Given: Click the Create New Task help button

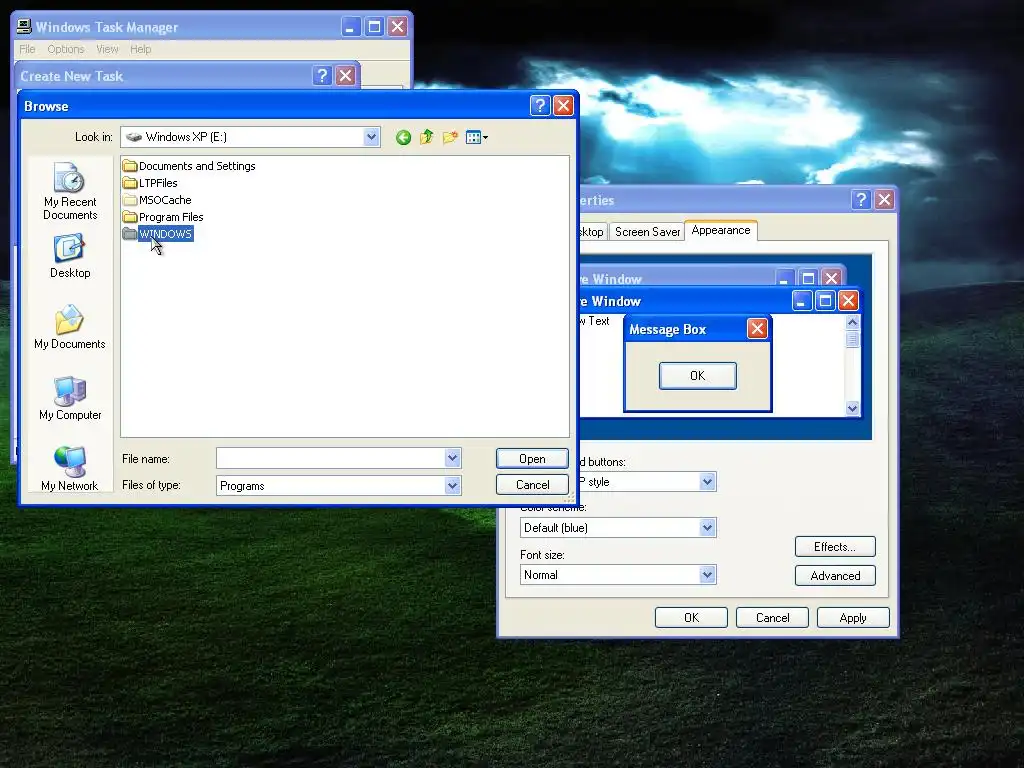Looking at the screenshot, I should (x=321, y=76).
